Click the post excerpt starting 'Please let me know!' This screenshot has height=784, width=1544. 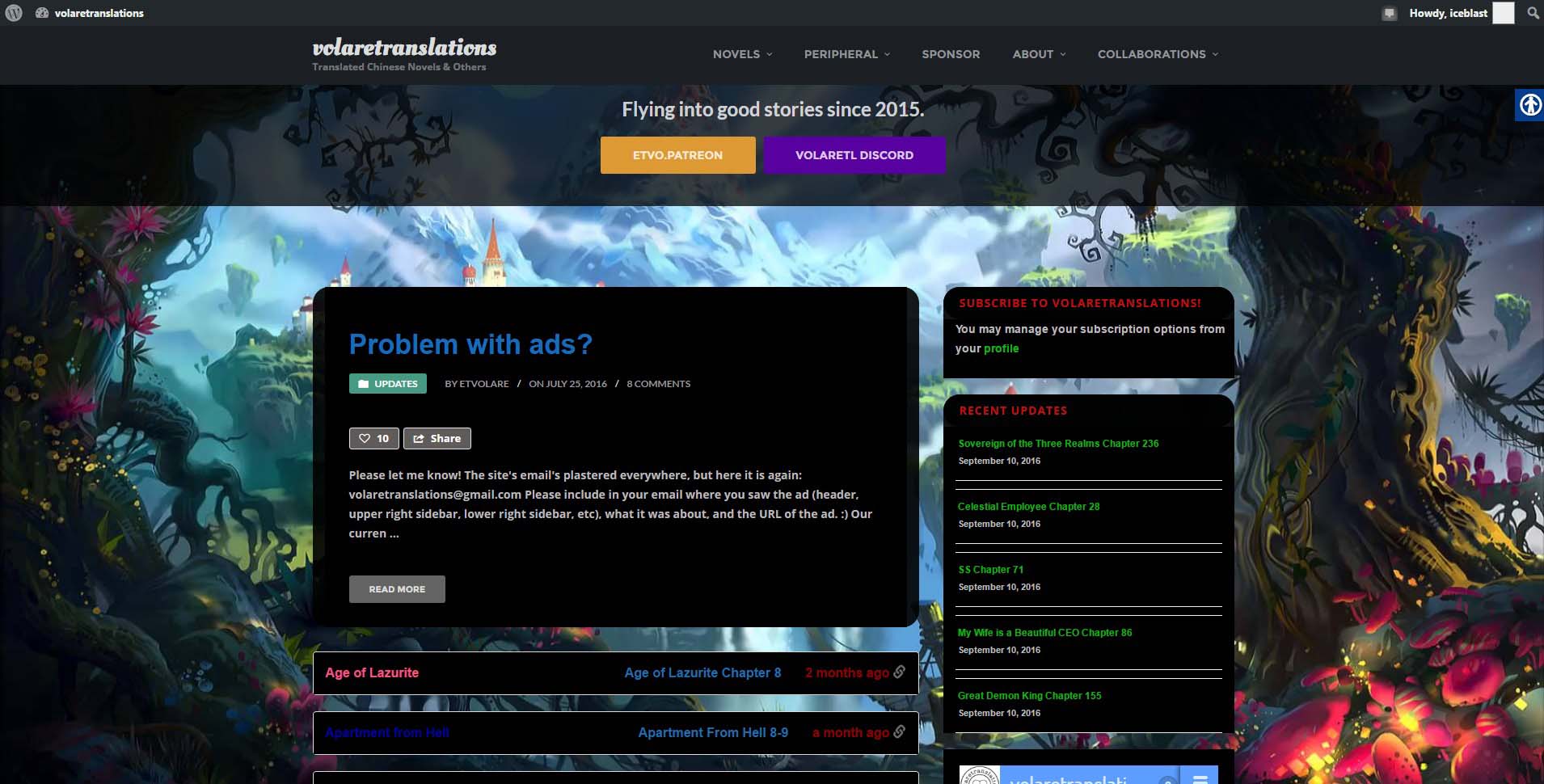[x=610, y=504]
